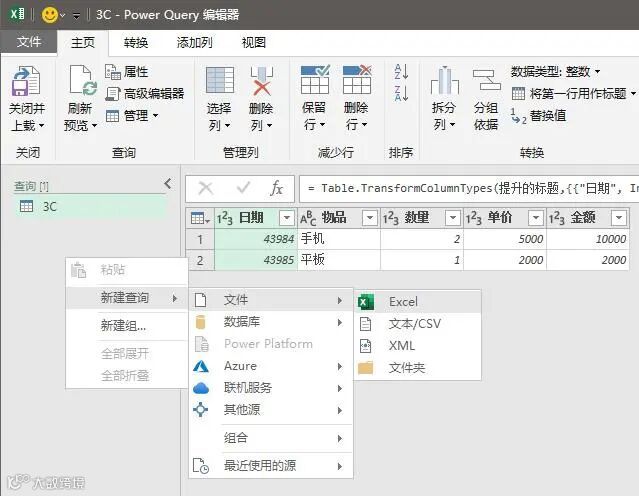Click the Split Column (拆分列) icon
Image resolution: width=639 pixels, height=496 pixels.
pos(444,80)
